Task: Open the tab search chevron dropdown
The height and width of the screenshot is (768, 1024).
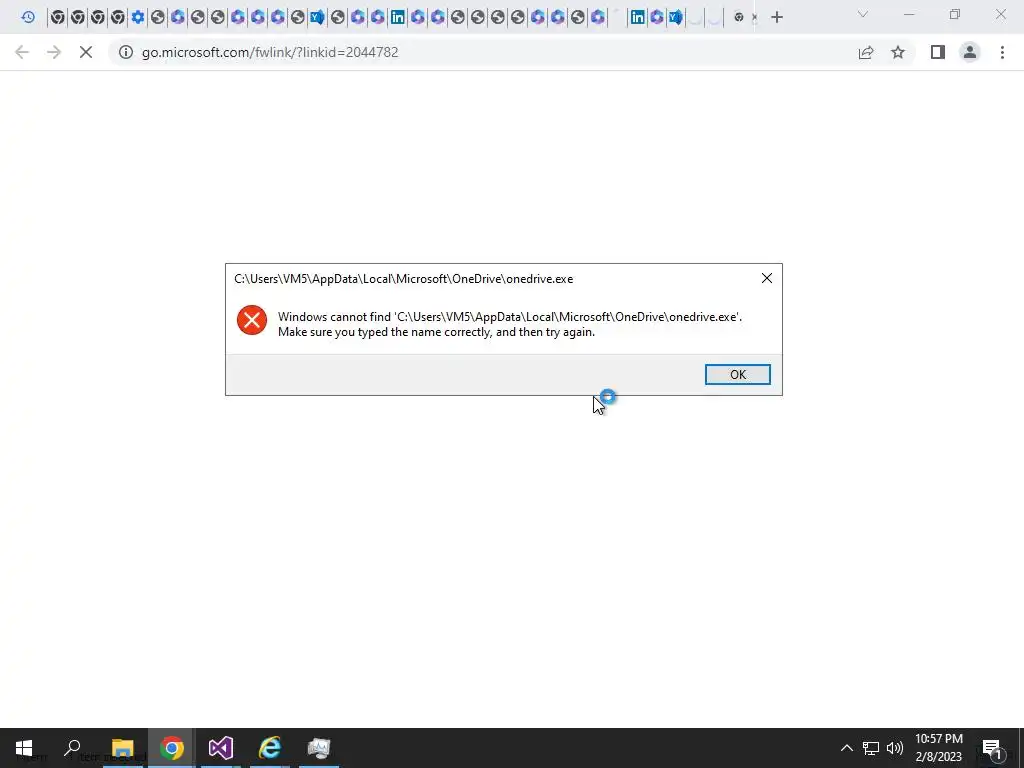Action: coord(863,14)
